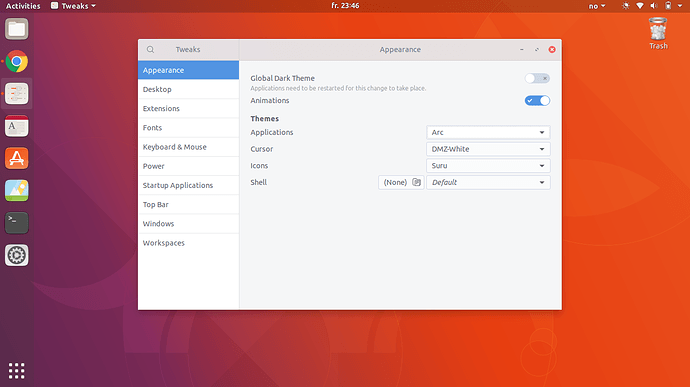Select Power in the sidebar
Screen dimensions: 690x387
tap(188, 166)
